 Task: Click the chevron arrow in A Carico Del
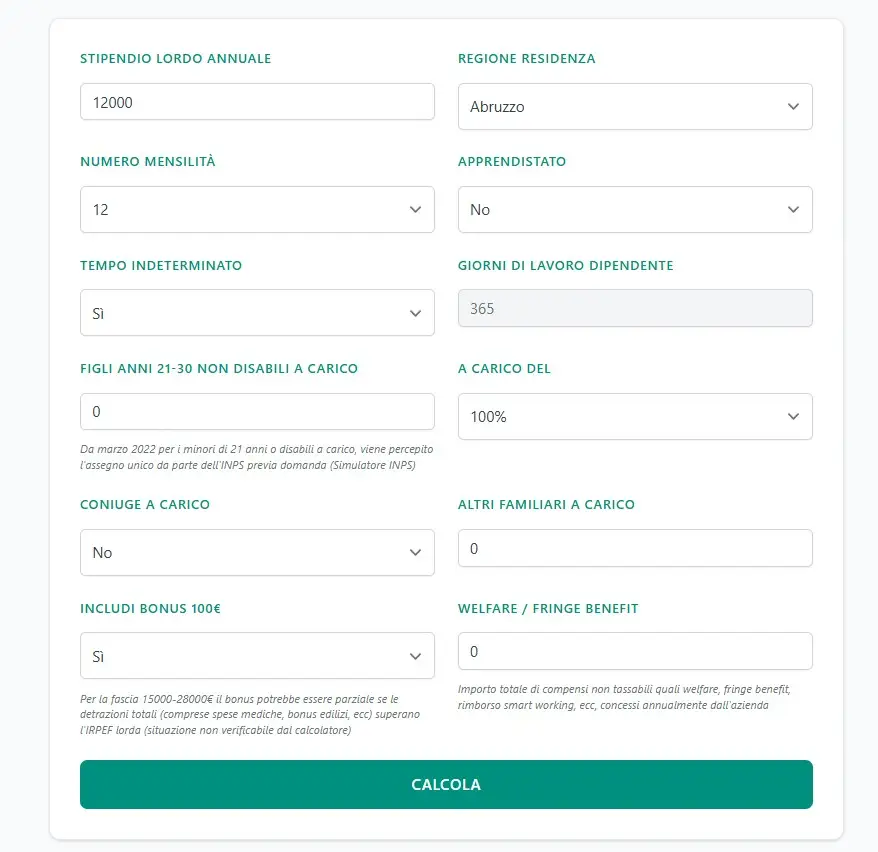793,417
